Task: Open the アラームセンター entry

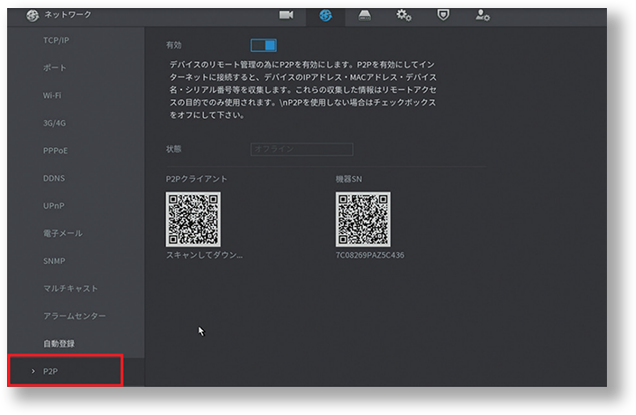Action: (x=75, y=316)
